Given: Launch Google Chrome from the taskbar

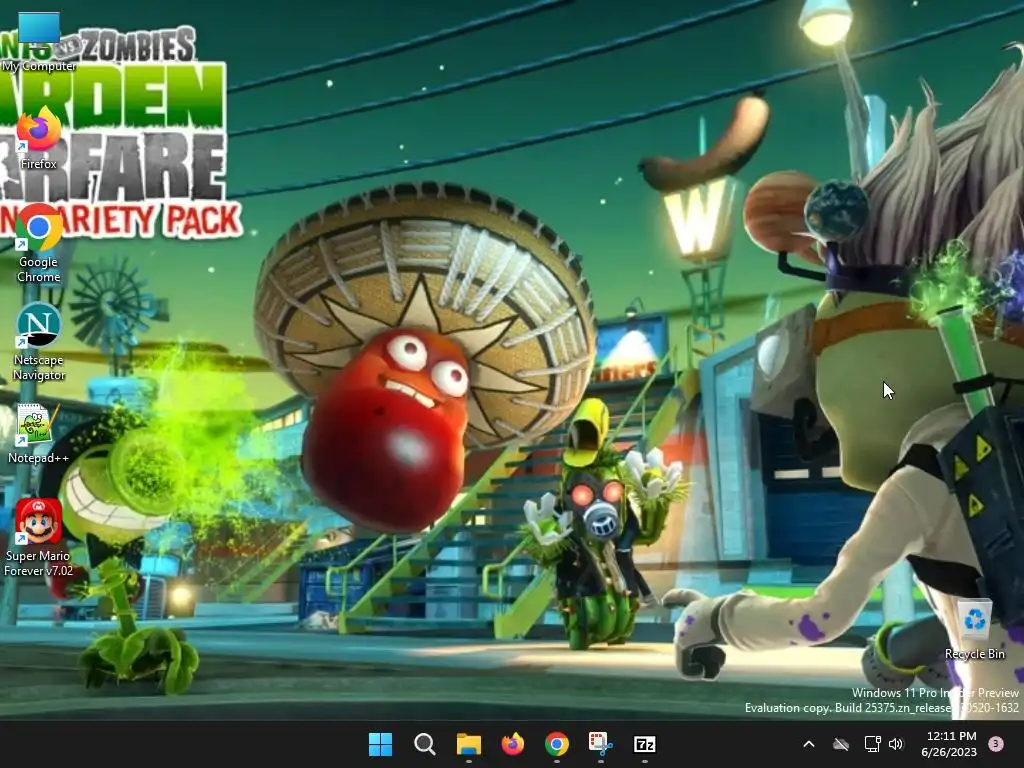Looking at the screenshot, I should pos(556,744).
